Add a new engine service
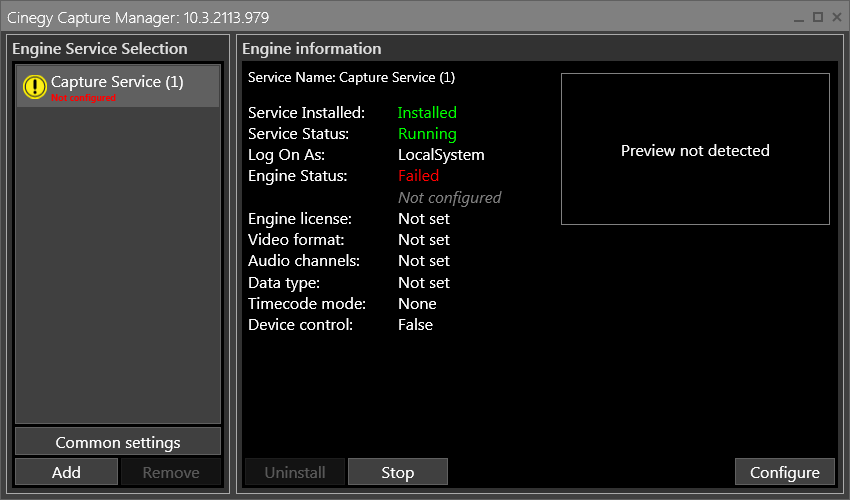This screenshot has height=500, width=850. (x=66, y=472)
